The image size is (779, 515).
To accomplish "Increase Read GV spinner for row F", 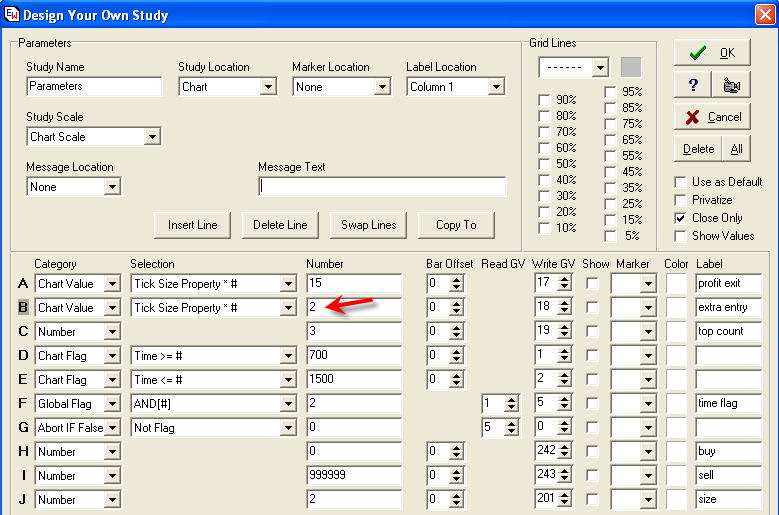I will [512, 399].
